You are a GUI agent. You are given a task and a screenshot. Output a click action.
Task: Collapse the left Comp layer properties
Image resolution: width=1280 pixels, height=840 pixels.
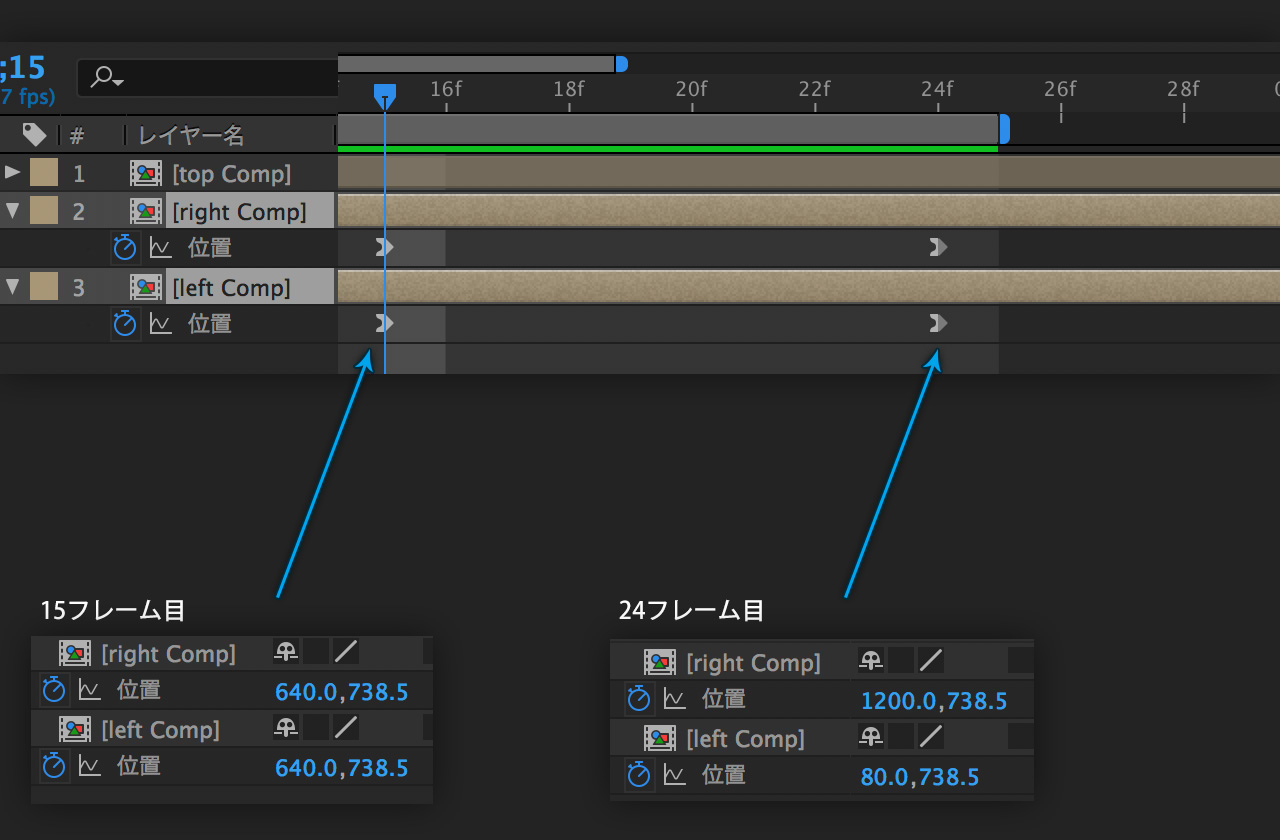[x=12, y=288]
